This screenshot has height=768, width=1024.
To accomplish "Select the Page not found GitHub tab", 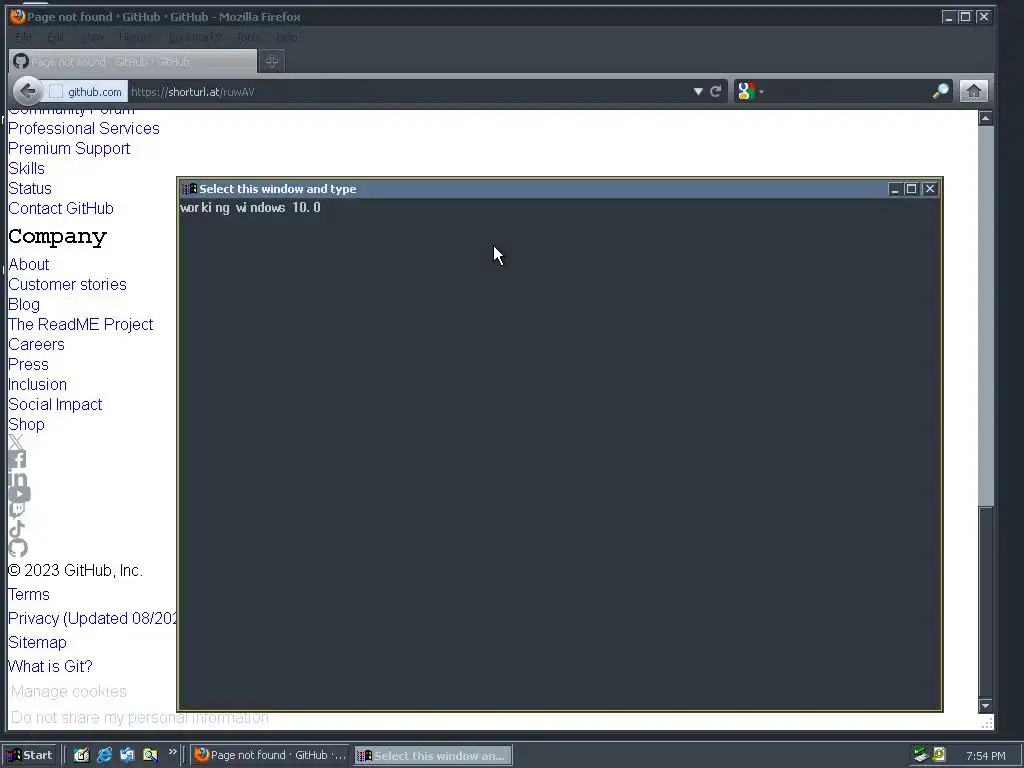I will (133, 61).
